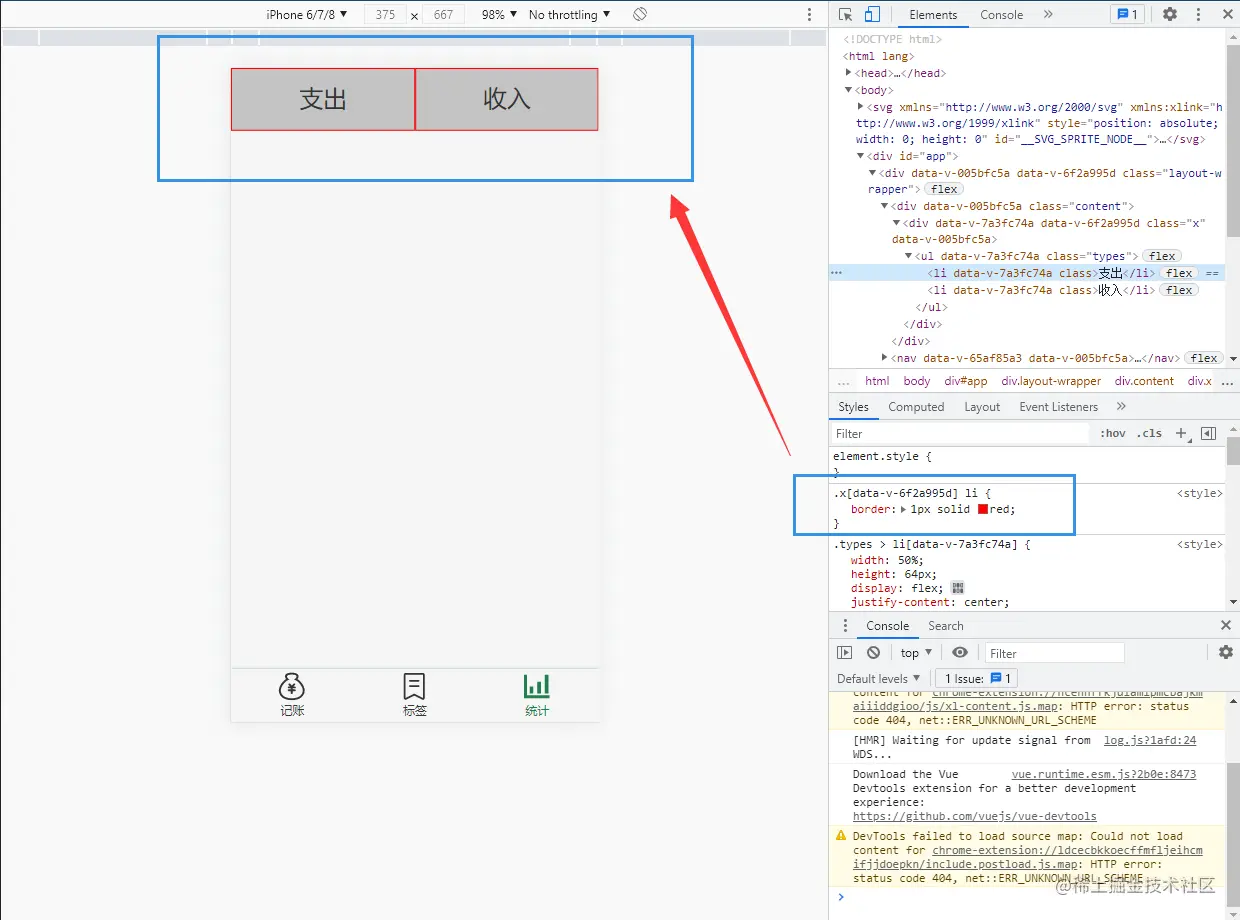
Task: Toggle flex badge on nav element
Action: 1204,358
